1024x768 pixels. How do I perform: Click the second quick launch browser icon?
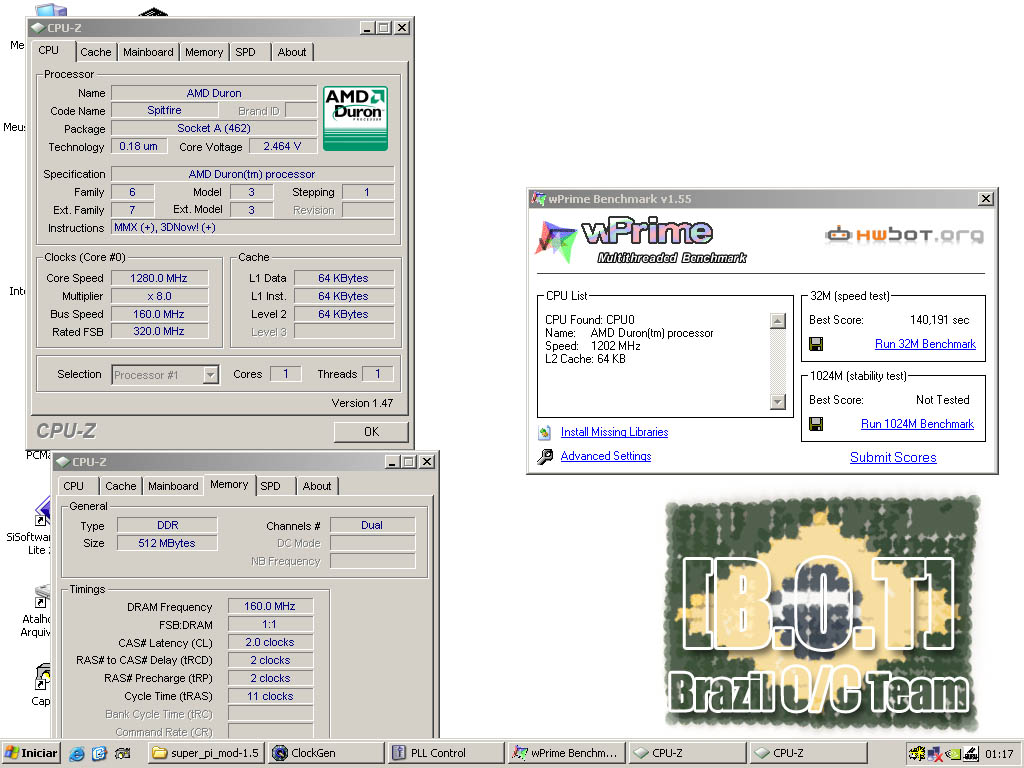[99, 753]
